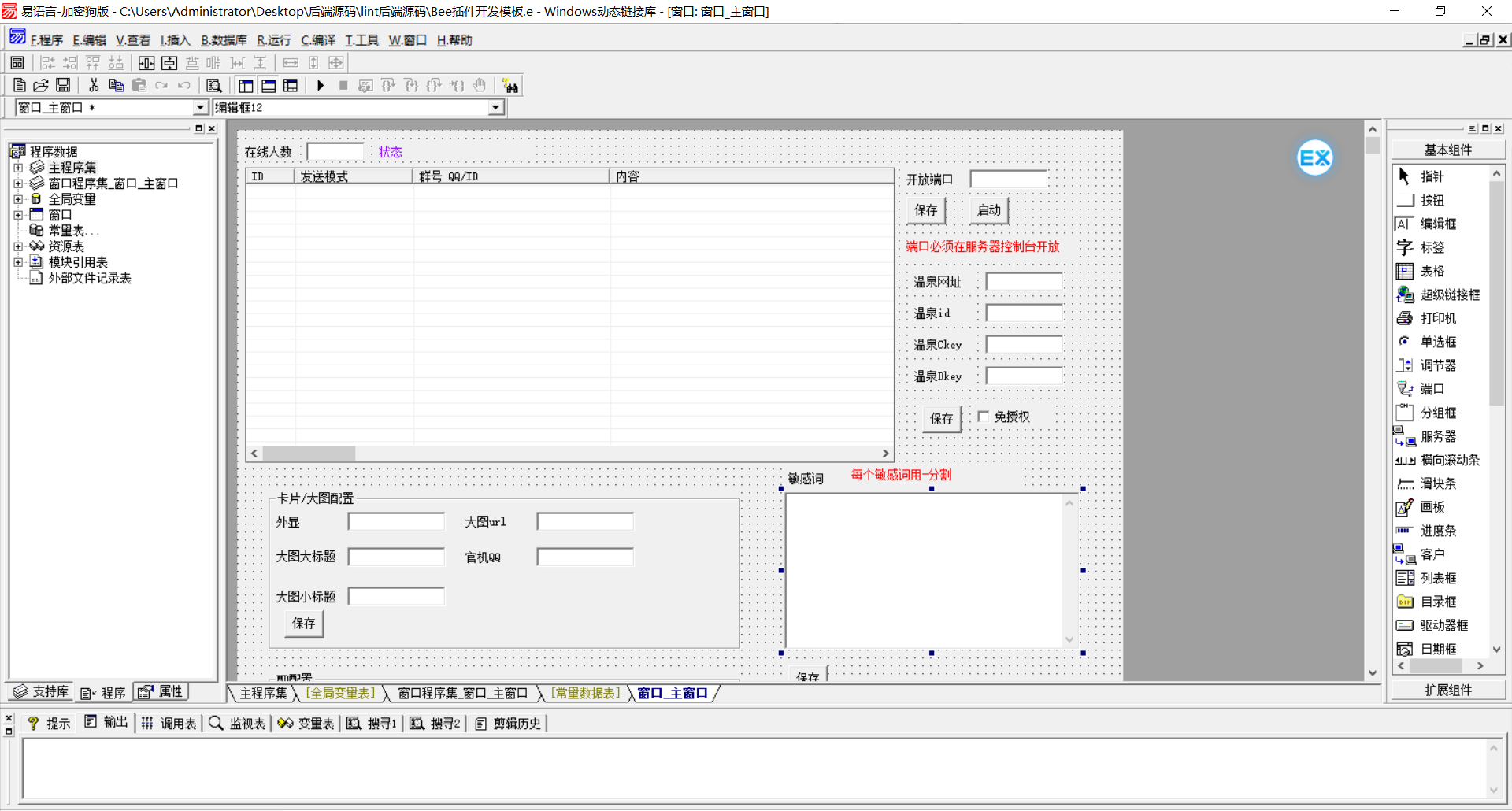Select the 超级链接框 component icon
The image size is (1512, 811).
tap(1405, 294)
